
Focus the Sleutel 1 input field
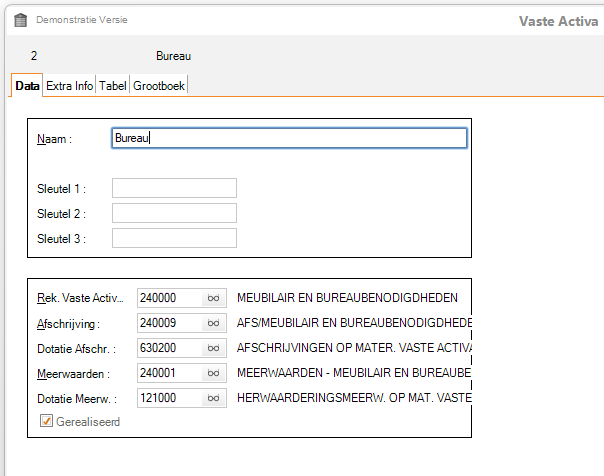174,188
